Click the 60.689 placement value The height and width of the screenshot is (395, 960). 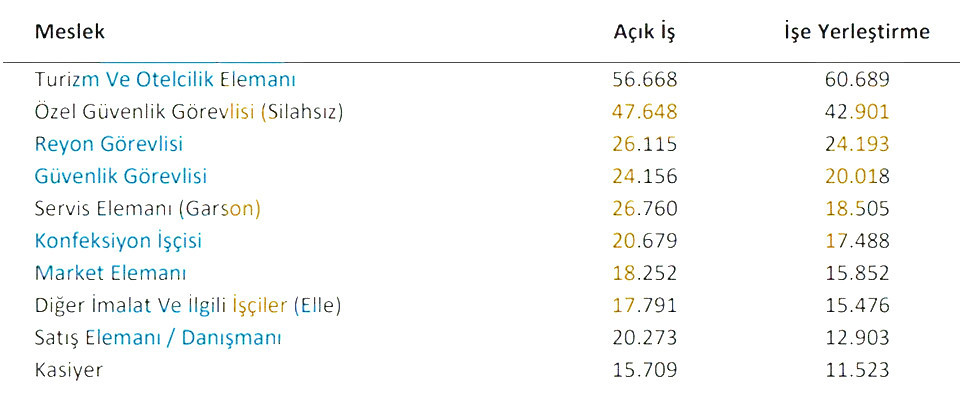857,80
